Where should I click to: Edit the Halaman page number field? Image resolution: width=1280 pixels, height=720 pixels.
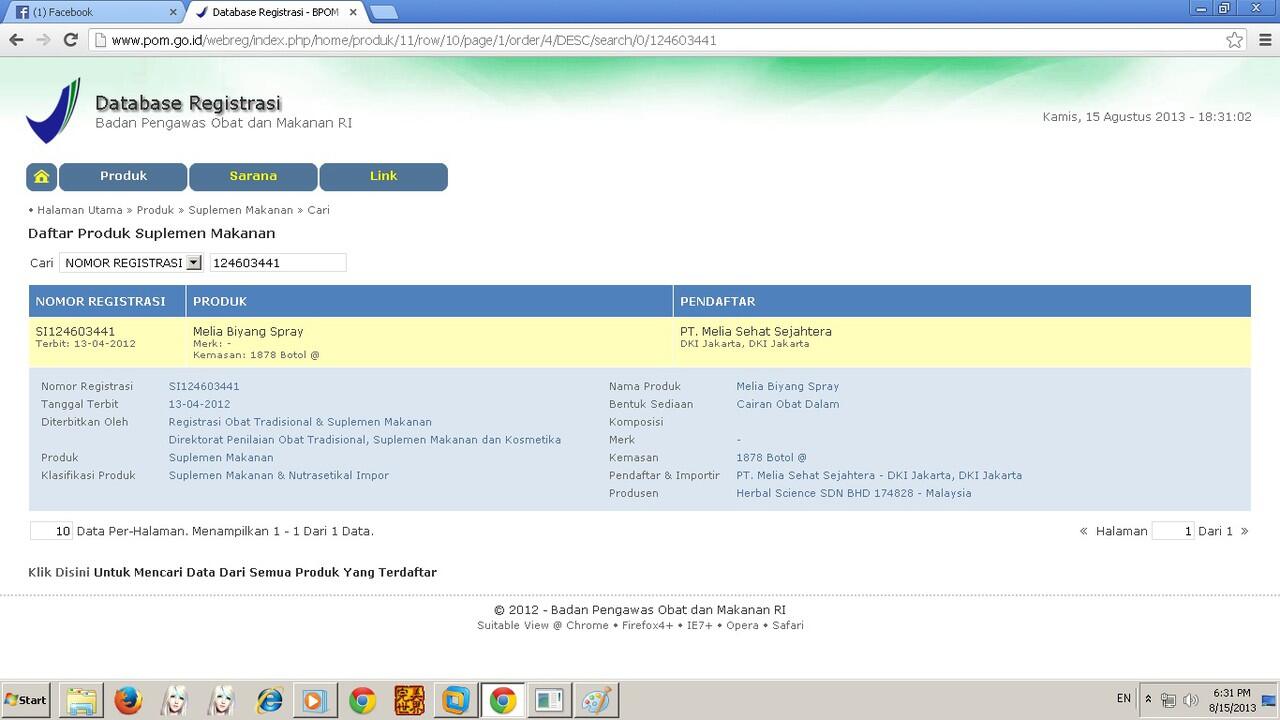tap(1173, 531)
